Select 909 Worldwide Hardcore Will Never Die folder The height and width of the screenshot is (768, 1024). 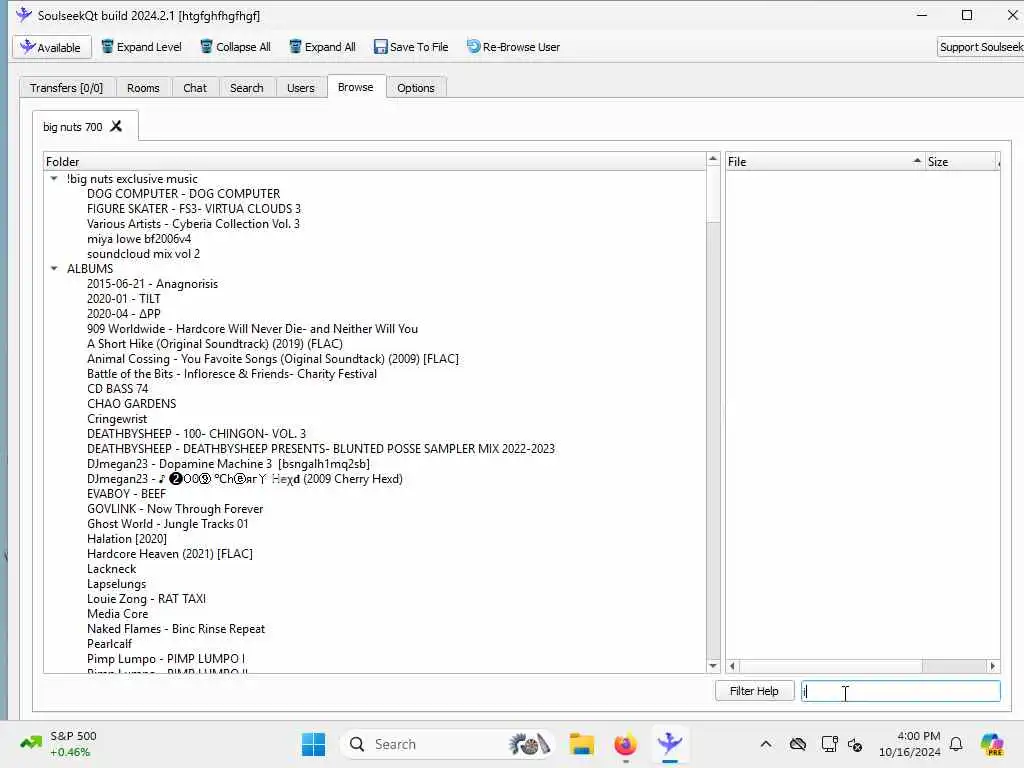pyautogui.click(x=252, y=328)
